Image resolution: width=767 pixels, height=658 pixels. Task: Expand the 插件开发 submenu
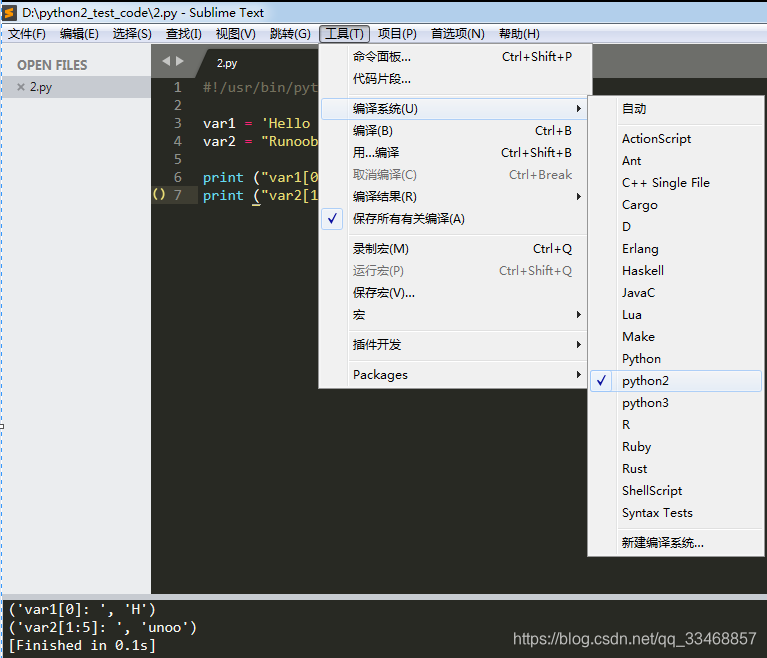coord(454,344)
